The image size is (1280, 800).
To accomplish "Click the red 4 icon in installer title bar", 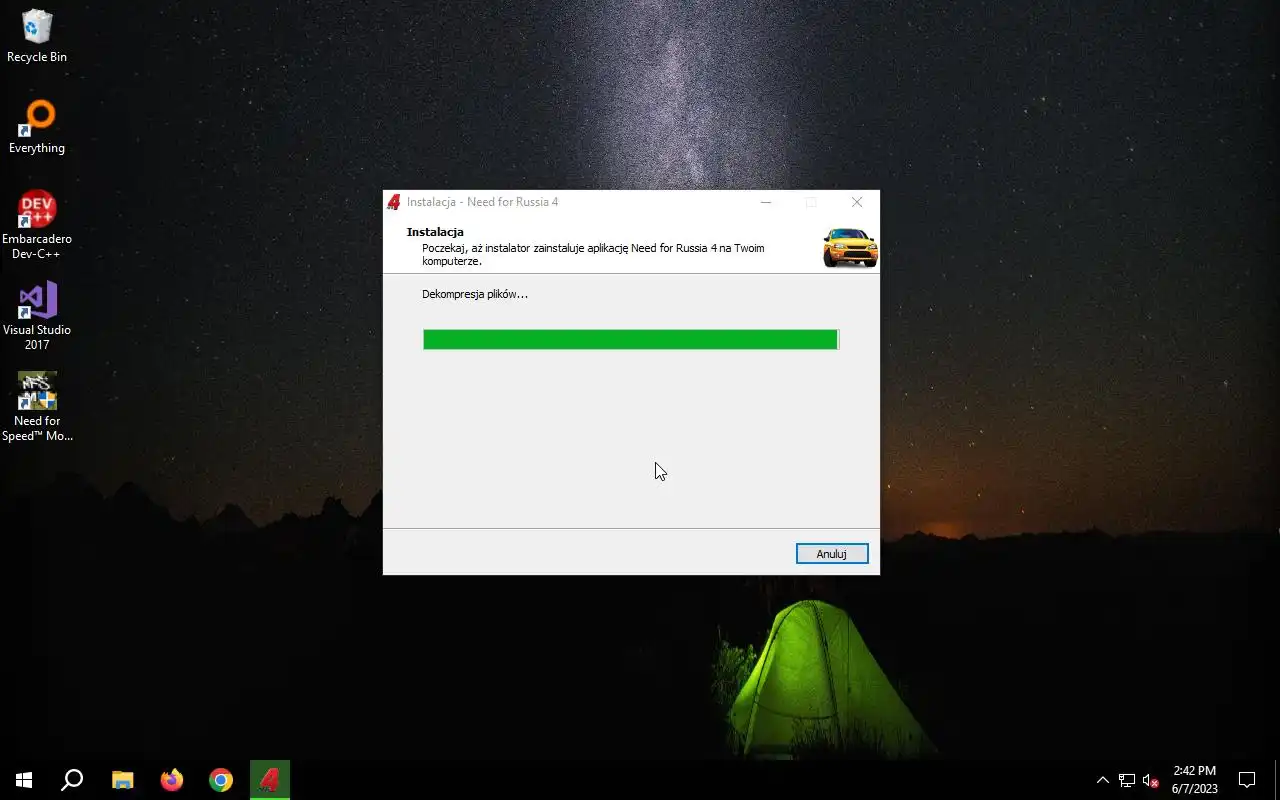I will pos(394,202).
